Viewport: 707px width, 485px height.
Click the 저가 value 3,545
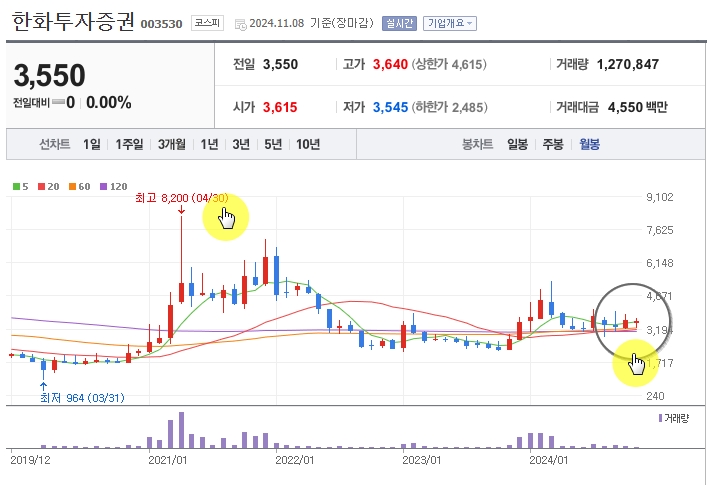pos(390,107)
